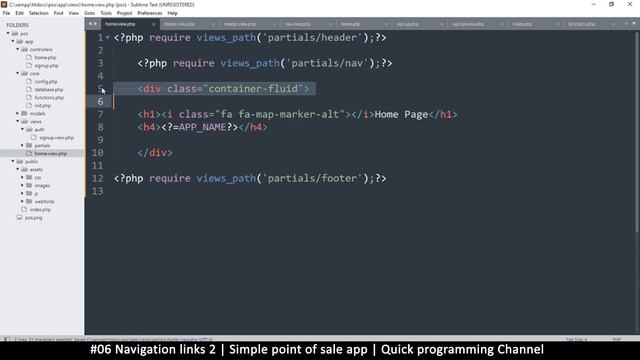This screenshot has width=640, height=360.
Task: Click the next tab arrow
Action: click(96, 24)
